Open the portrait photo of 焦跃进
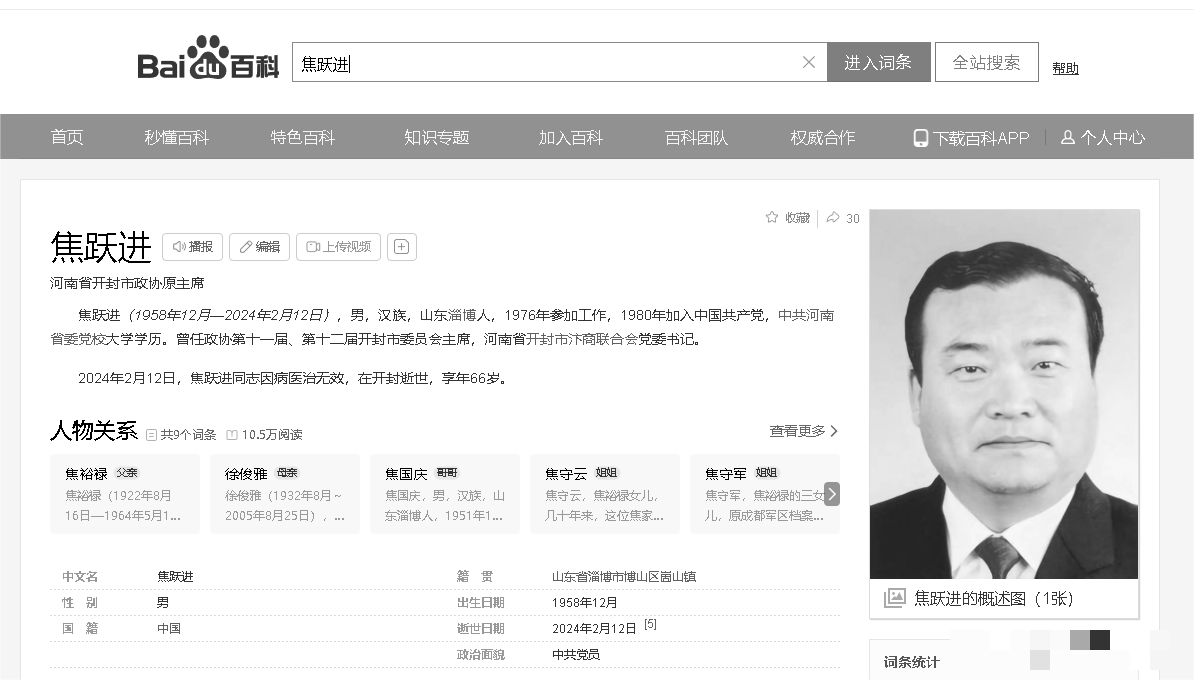Image resolution: width=1194 pixels, height=680 pixels. [1004, 394]
